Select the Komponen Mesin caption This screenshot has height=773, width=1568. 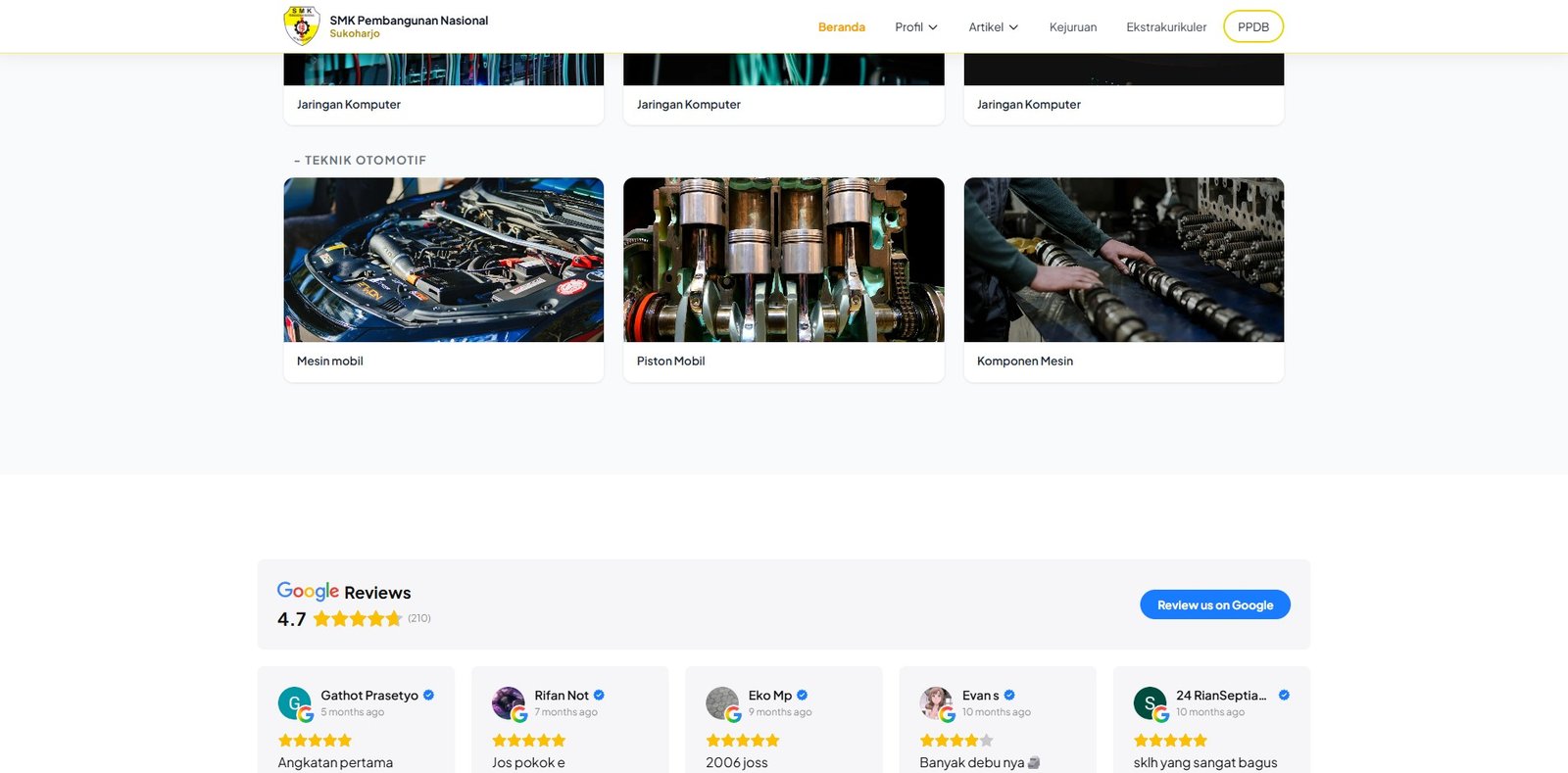1025,361
